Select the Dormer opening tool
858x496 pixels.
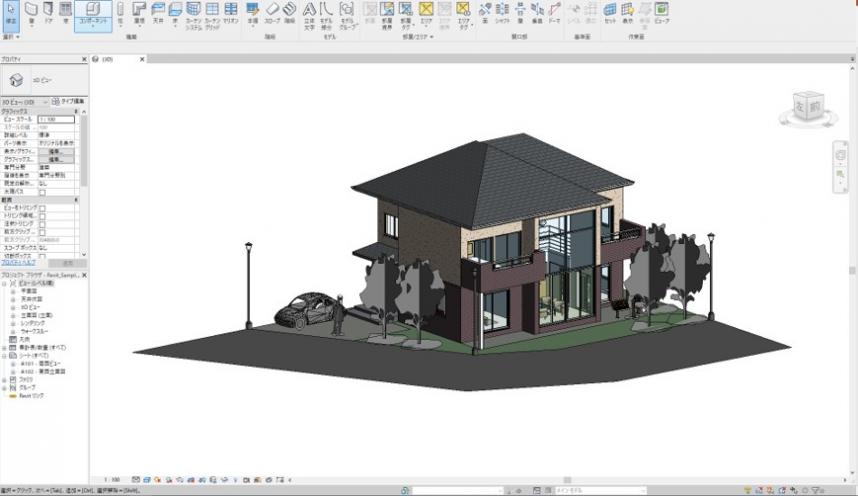[x=555, y=12]
